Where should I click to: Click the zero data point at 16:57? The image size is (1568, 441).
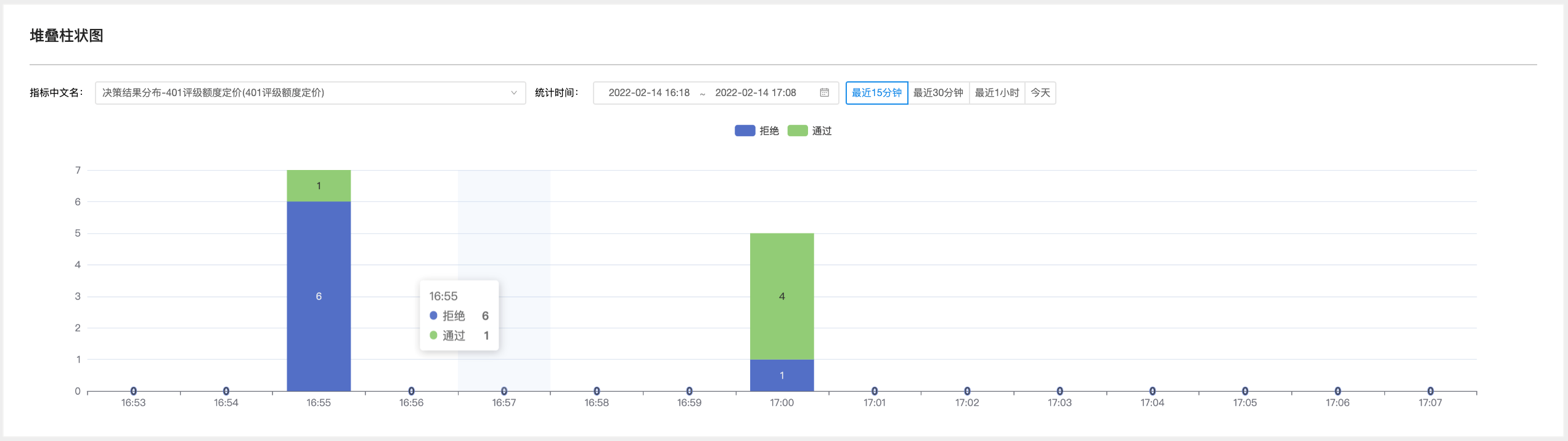(x=504, y=391)
